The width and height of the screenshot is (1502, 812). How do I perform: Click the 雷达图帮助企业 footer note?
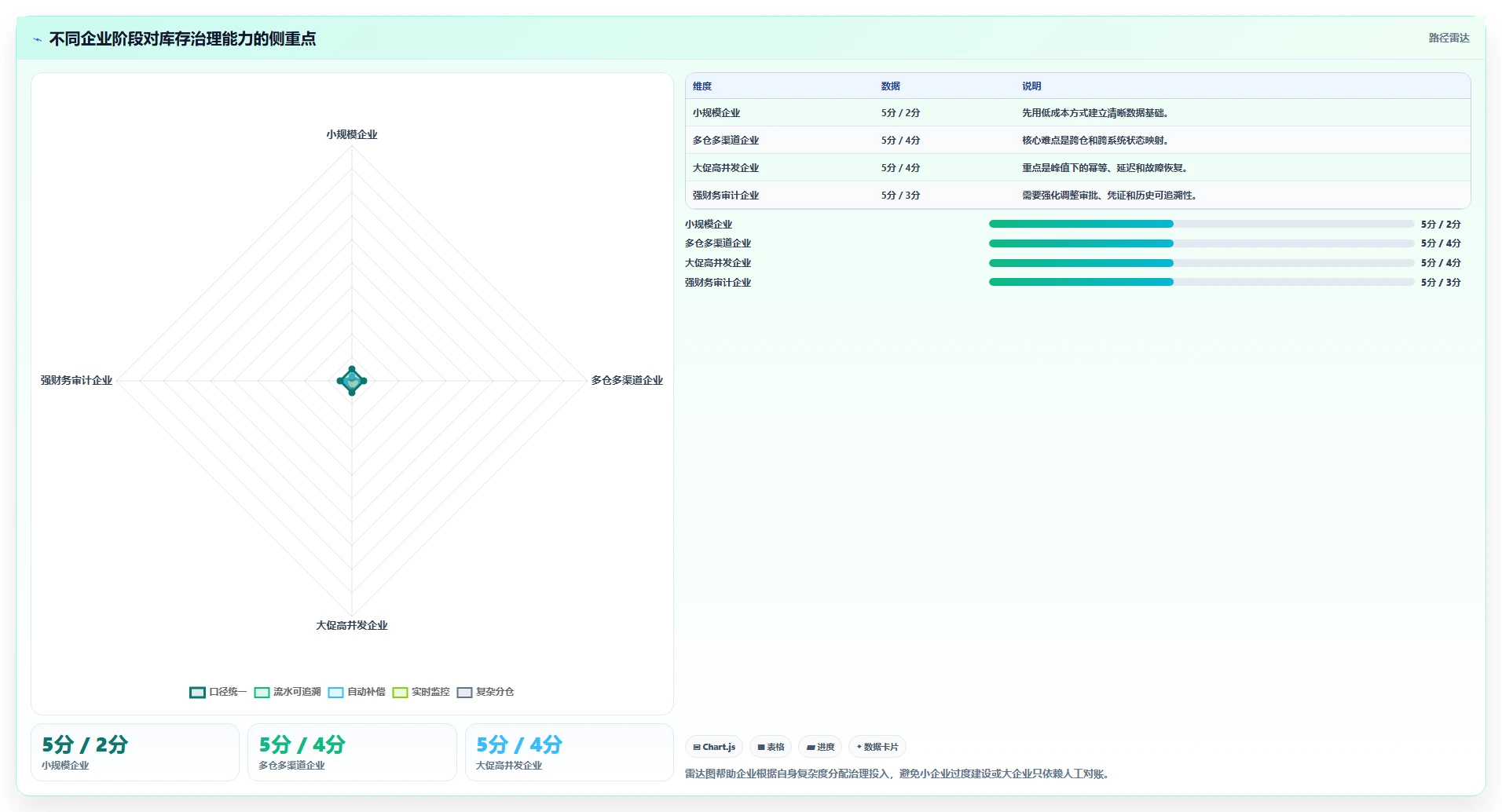click(897, 774)
